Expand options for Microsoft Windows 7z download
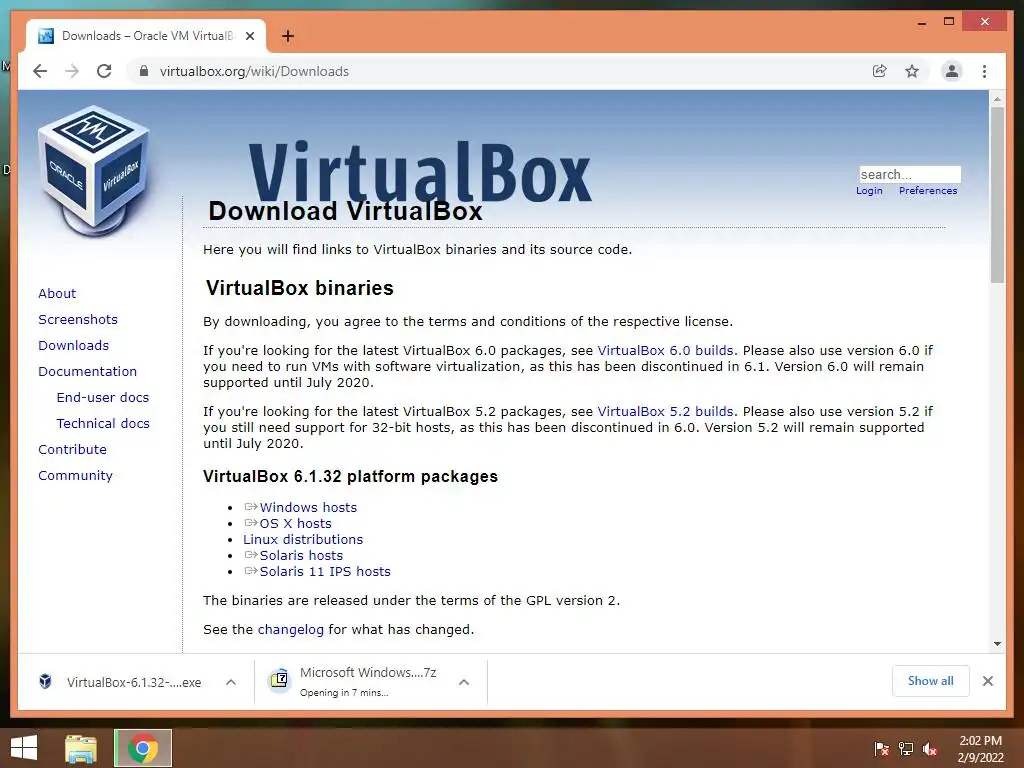Screen dimensions: 1024x768 [464, 682]
